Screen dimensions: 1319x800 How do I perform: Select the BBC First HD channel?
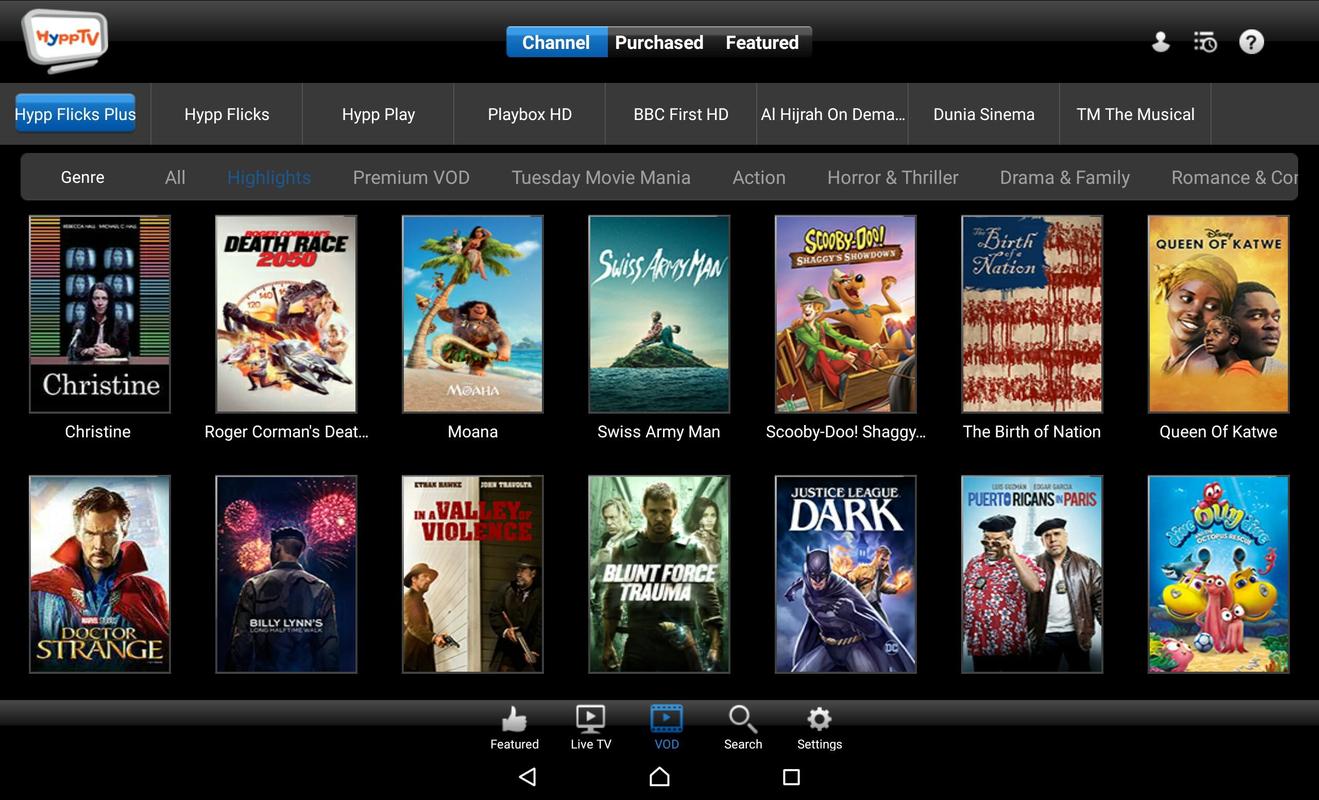click(x=681, y=114)
